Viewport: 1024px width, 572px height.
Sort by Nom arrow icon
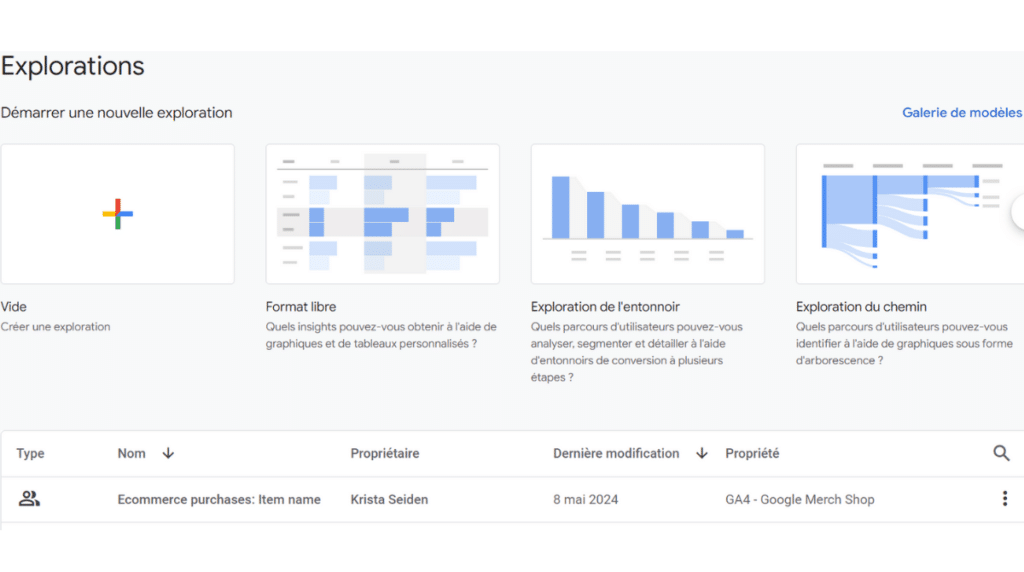[x=168, y=453]
